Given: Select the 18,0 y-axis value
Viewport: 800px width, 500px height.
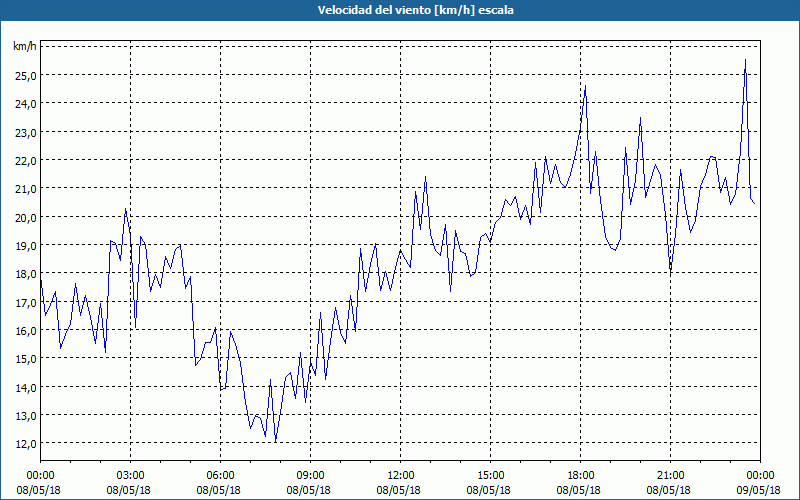Looking at the screenshot, I should pyautogui.click(x=25, y=273).
